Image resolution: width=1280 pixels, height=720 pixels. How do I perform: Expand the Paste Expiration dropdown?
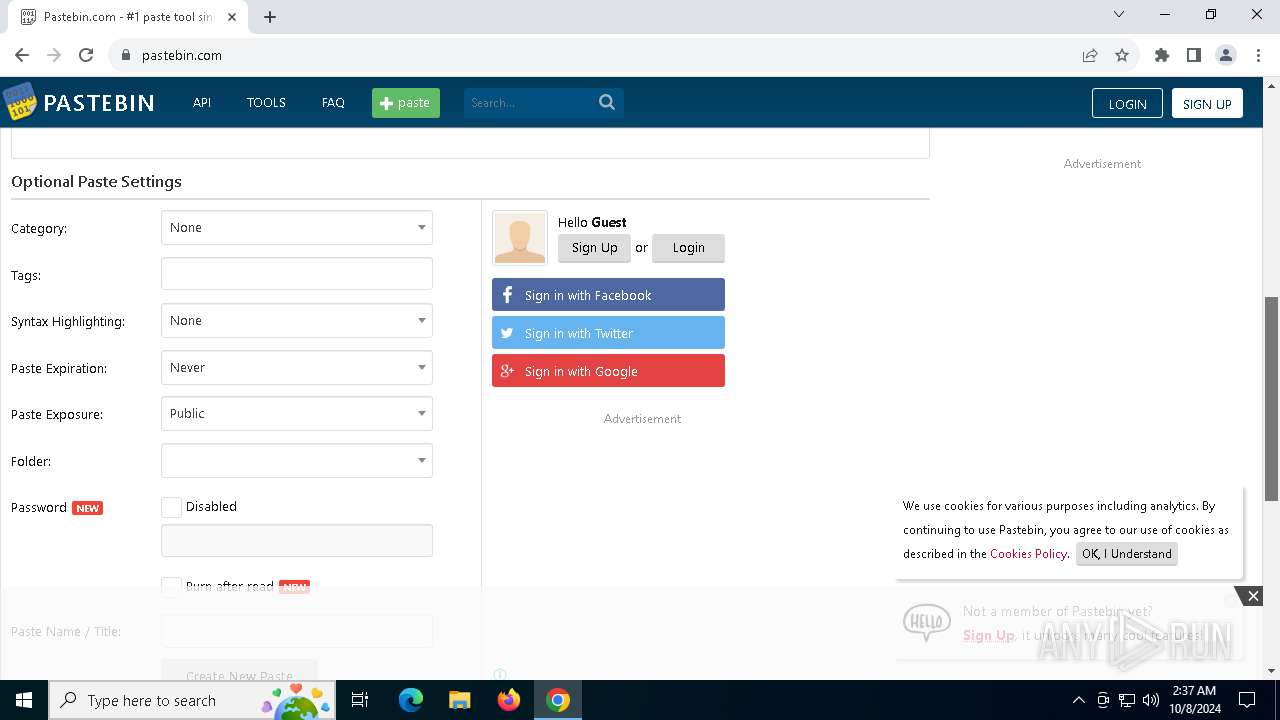point(297,368)
